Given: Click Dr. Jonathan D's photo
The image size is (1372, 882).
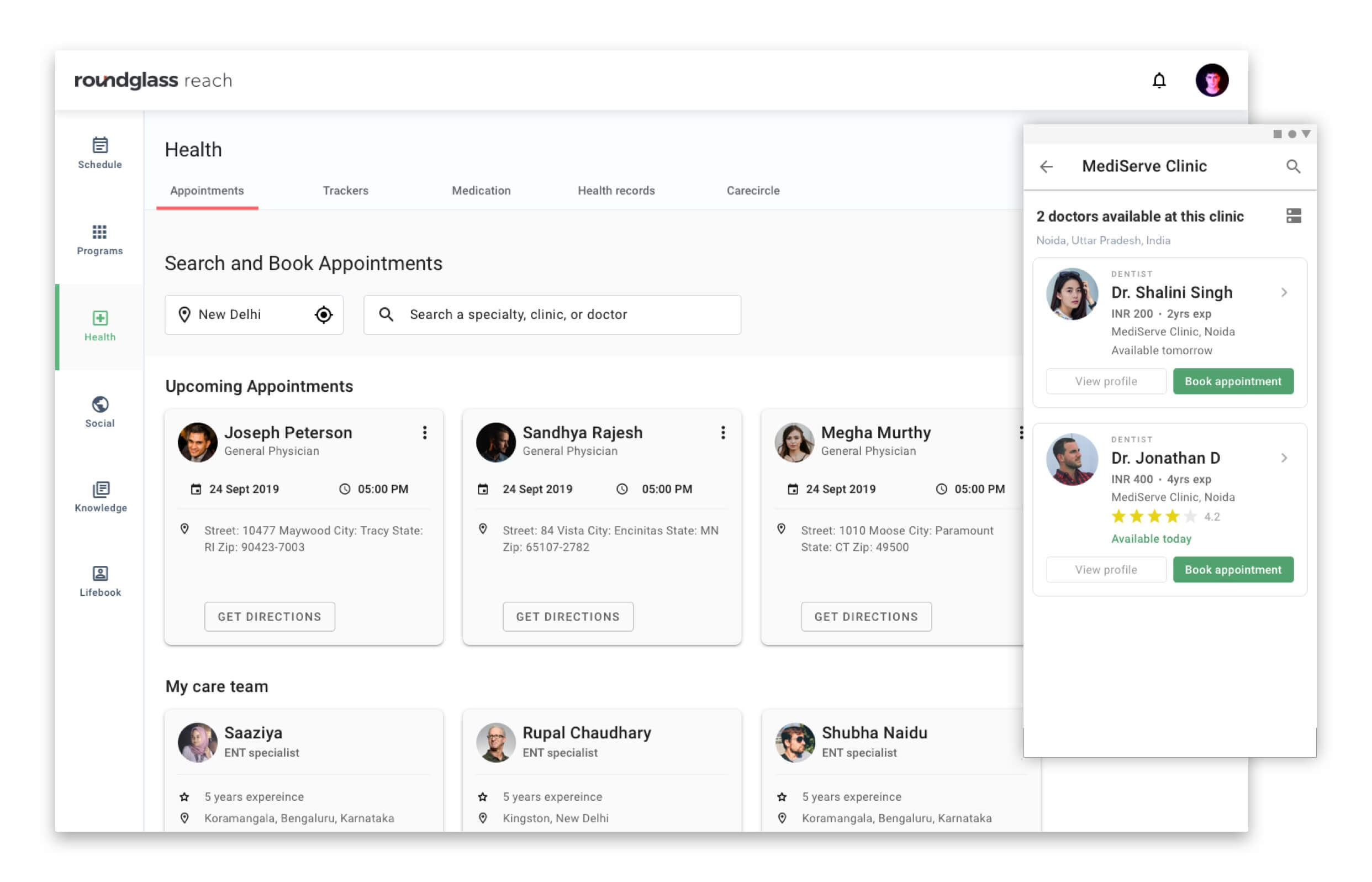Looking at the screenshot, I should pos(1072,459).
